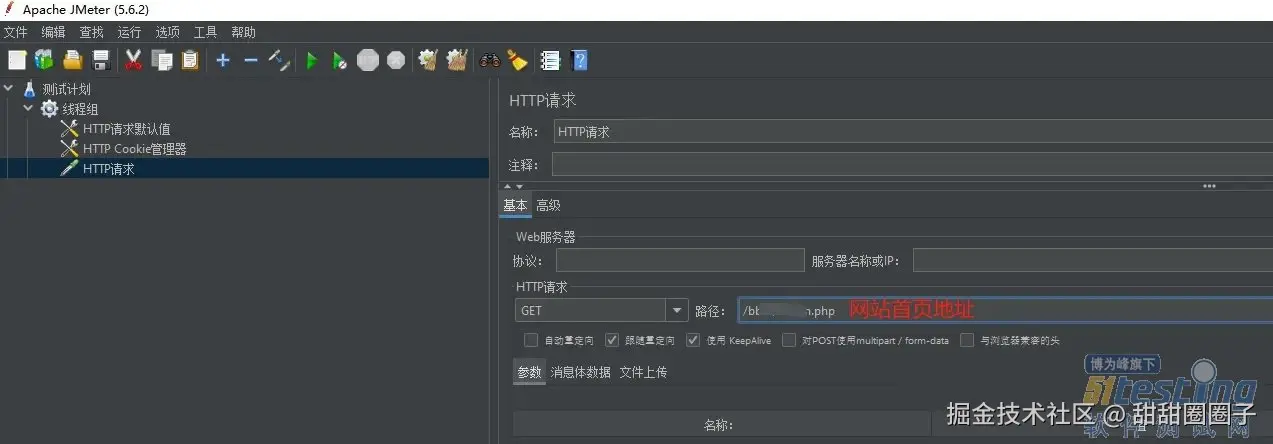Viewport: 1273px width, 444px height.
Task: Start the test with the green play icon
Action: 311,61
